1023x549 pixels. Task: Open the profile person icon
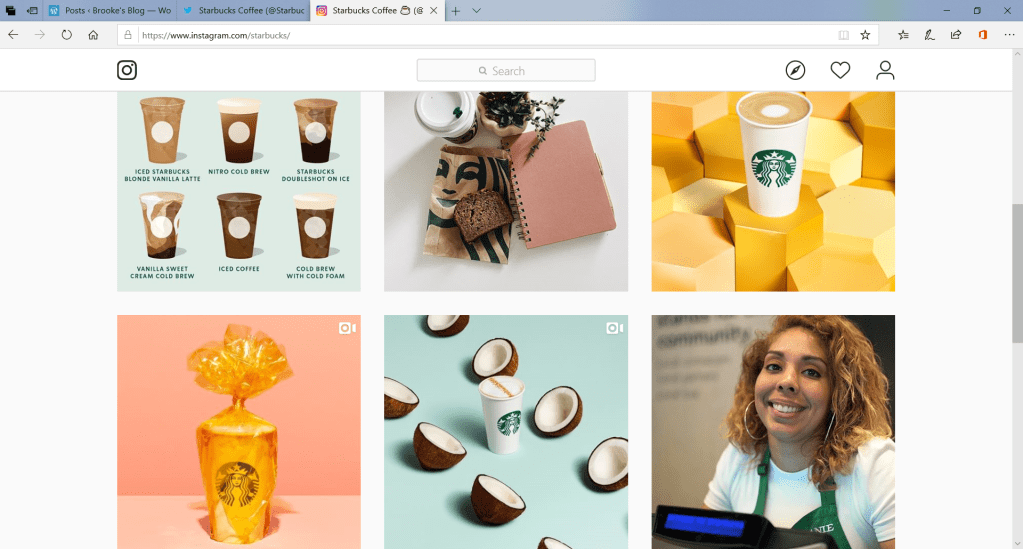(x=885, y=70)
